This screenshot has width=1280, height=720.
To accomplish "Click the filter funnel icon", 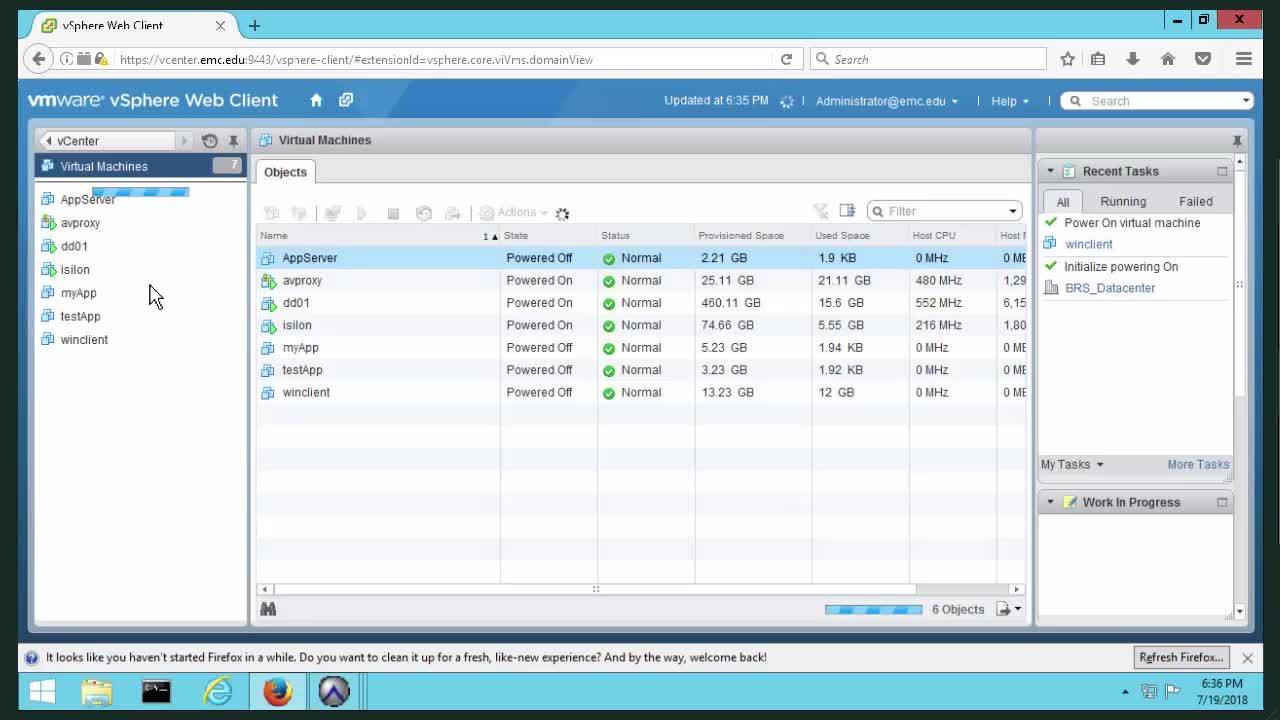I will coord(821,211).
